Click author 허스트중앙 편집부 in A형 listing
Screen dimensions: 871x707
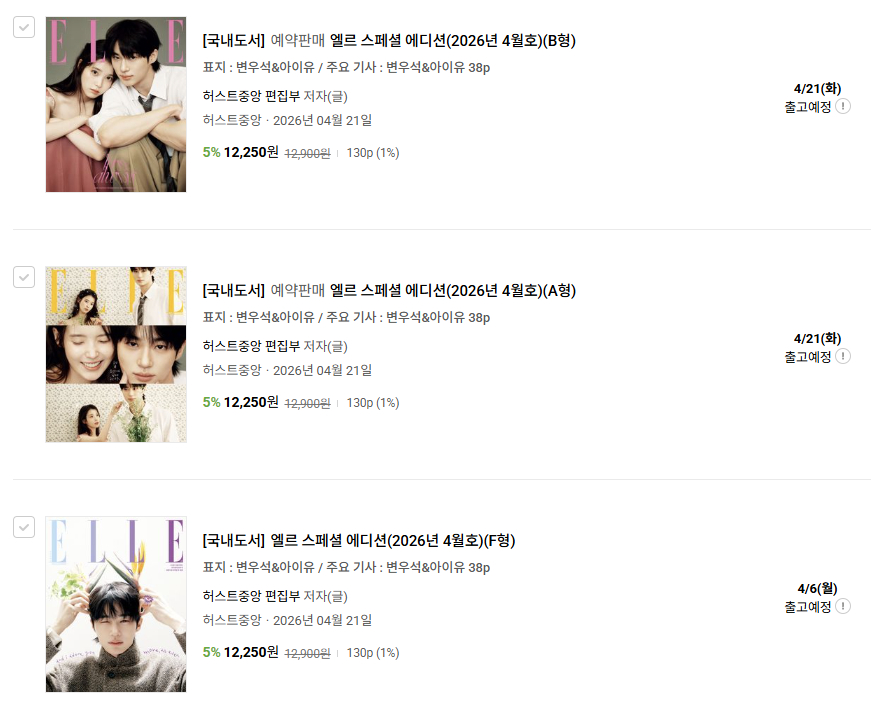(251, 346)
